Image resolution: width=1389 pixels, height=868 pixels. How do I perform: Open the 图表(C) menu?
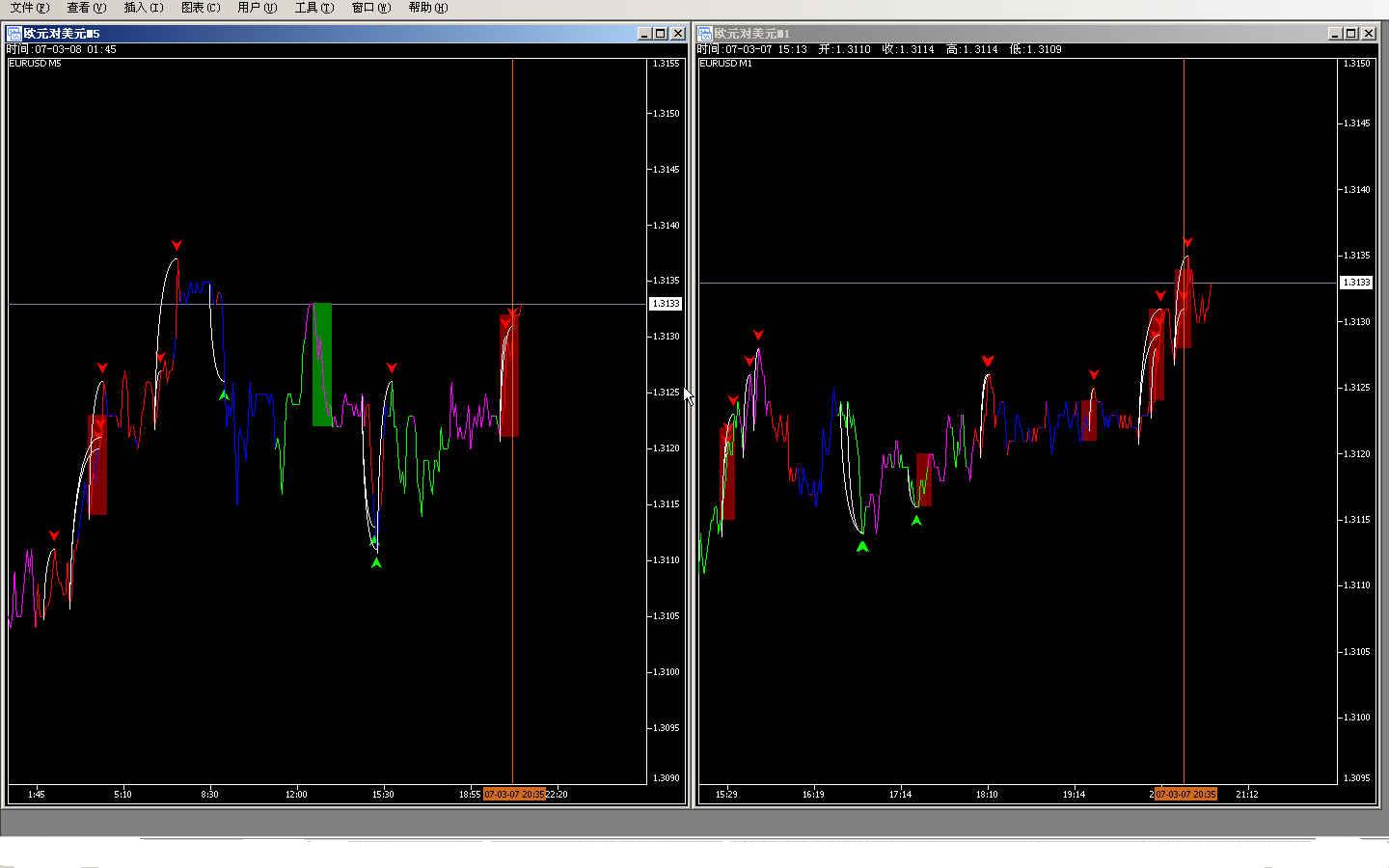pos(200,8)
